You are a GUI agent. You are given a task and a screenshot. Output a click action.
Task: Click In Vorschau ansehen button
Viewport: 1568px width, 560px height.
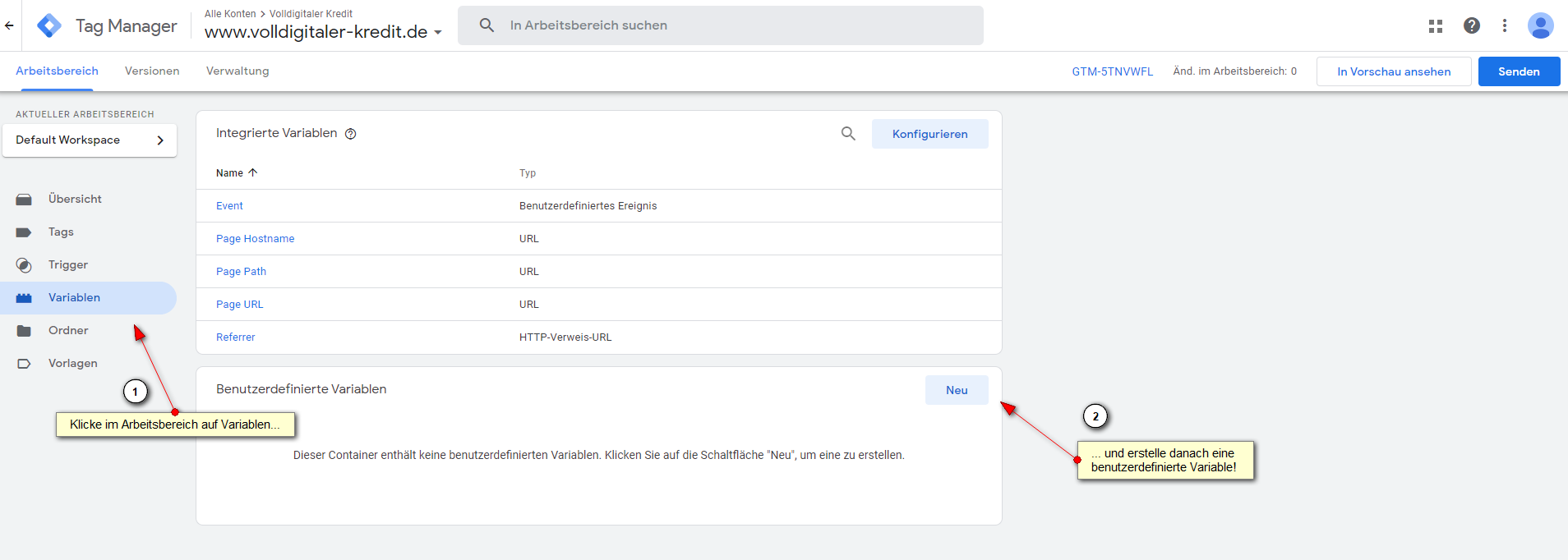1394,71
